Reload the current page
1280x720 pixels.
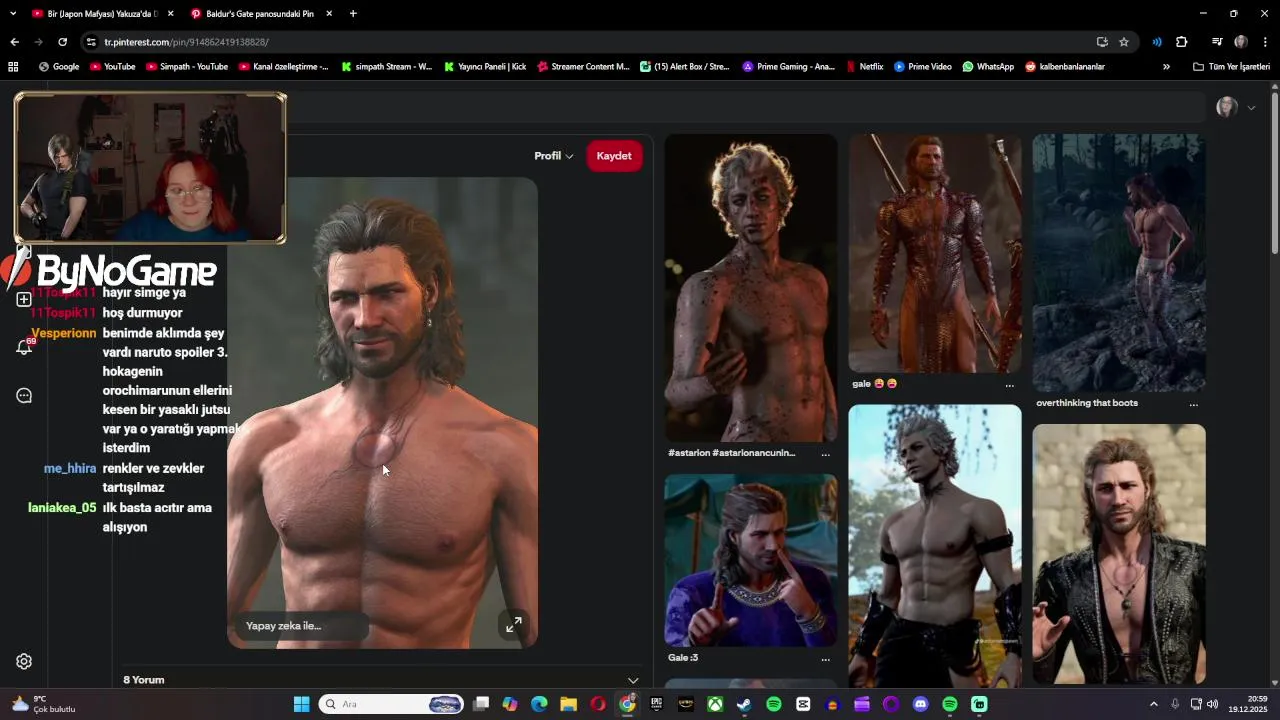point(62,42)
